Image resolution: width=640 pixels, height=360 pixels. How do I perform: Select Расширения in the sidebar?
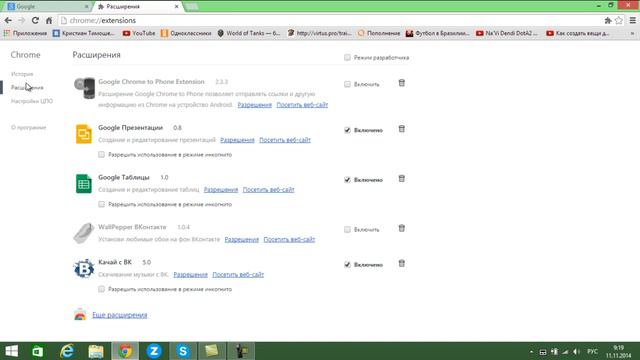click(27, 87)
